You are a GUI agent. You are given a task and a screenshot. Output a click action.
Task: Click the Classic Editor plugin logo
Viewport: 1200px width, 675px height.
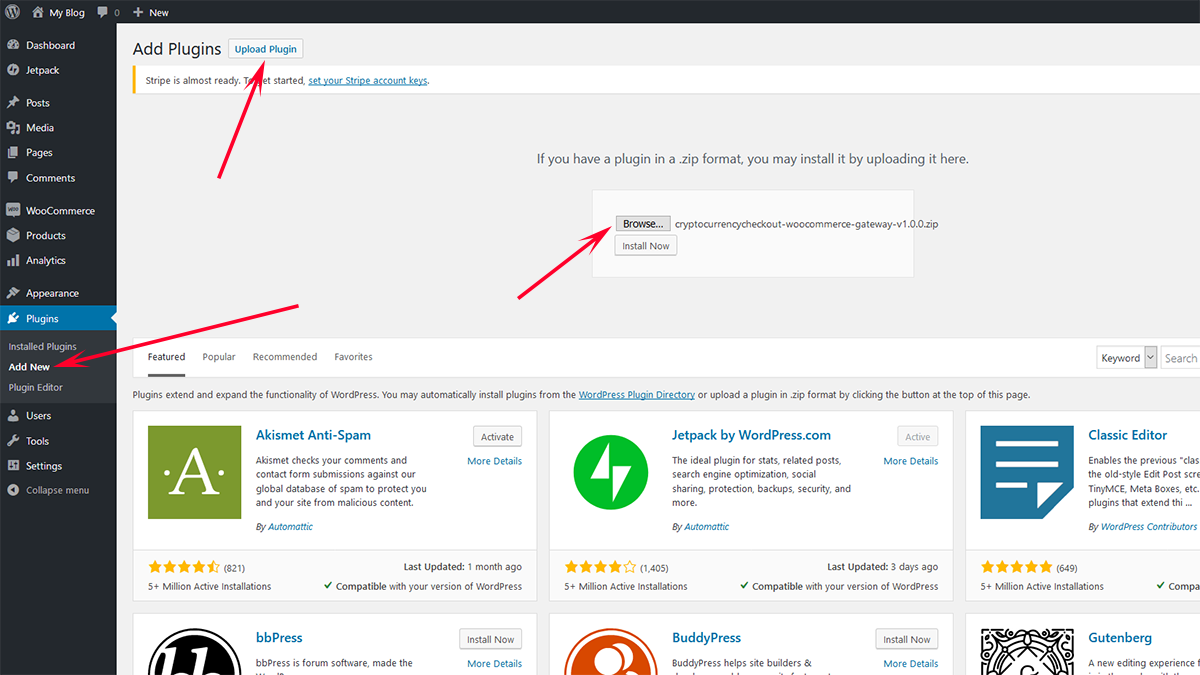click(1027, 472)
